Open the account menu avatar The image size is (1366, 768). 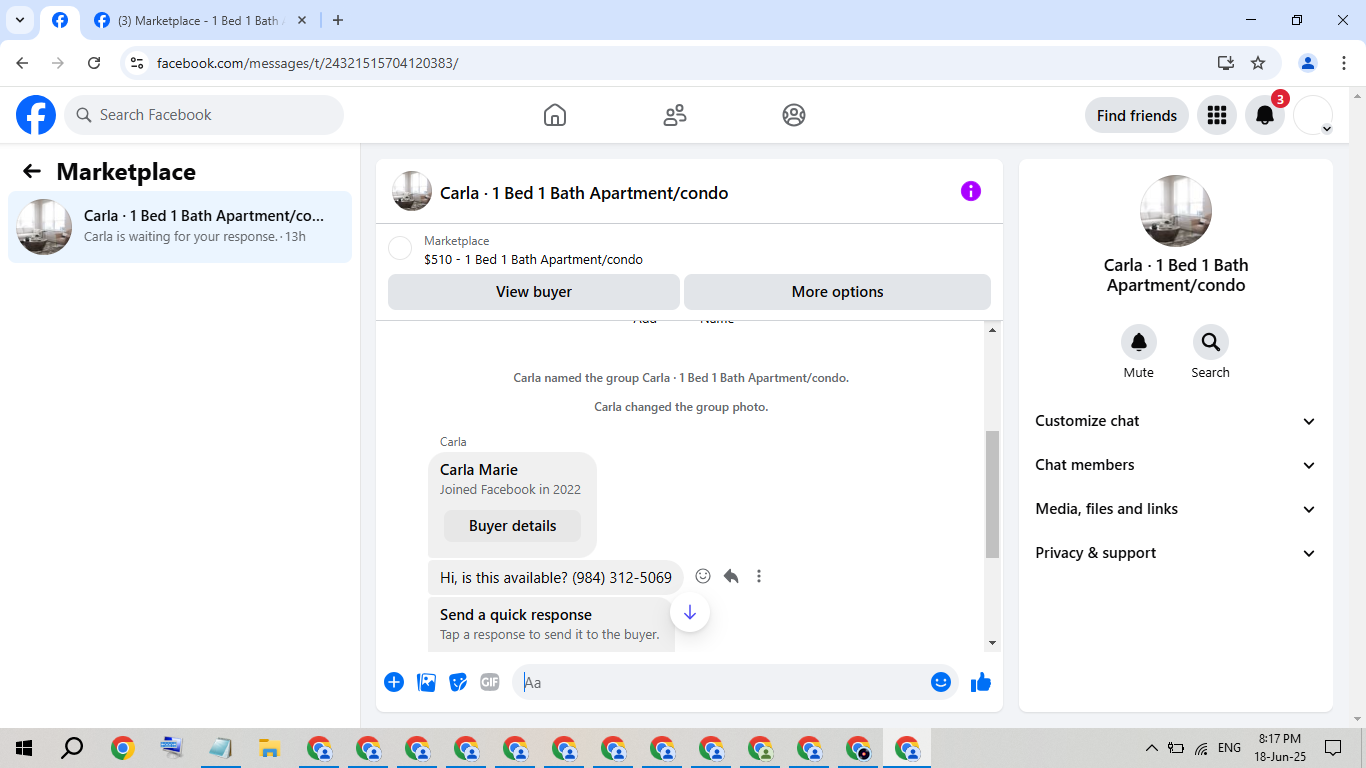click(x=1313, y=115)
